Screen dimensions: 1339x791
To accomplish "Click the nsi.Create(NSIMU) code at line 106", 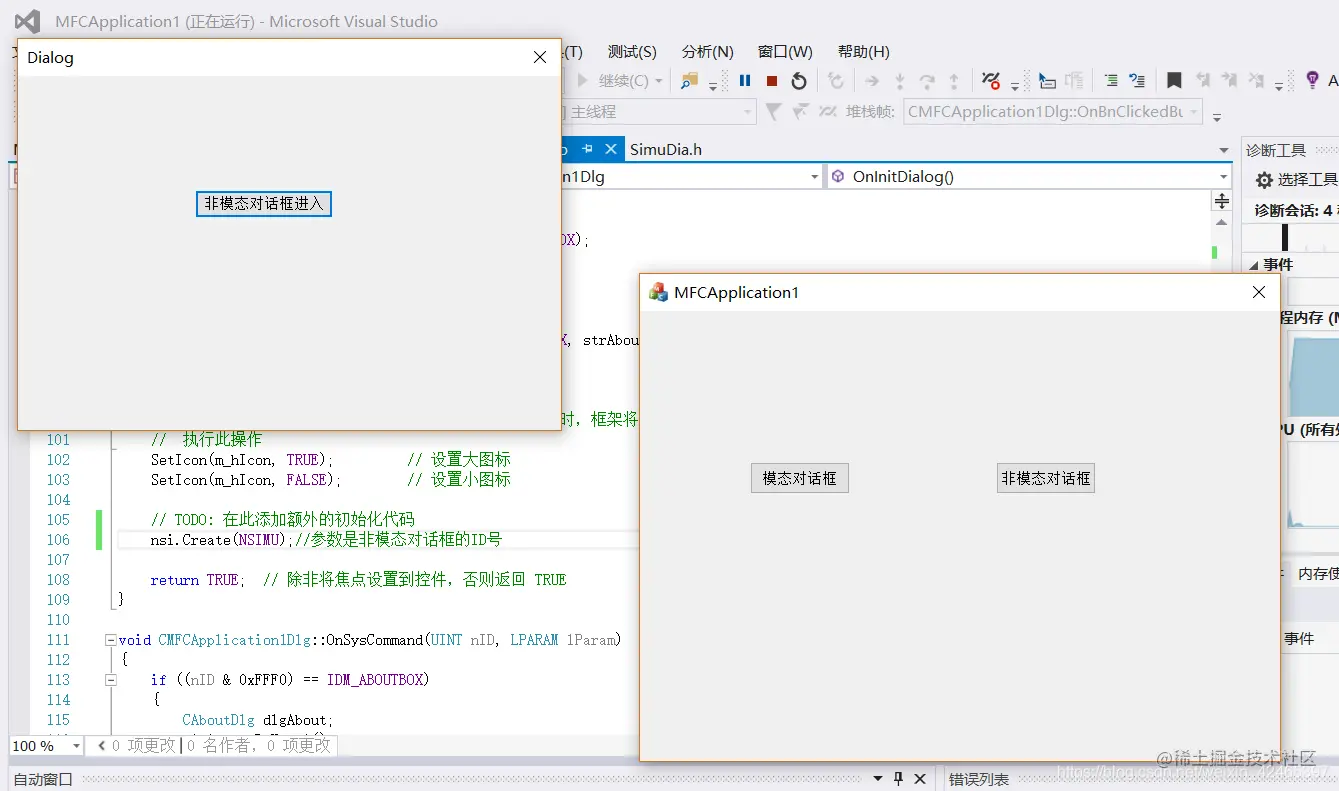I will 220,540.
